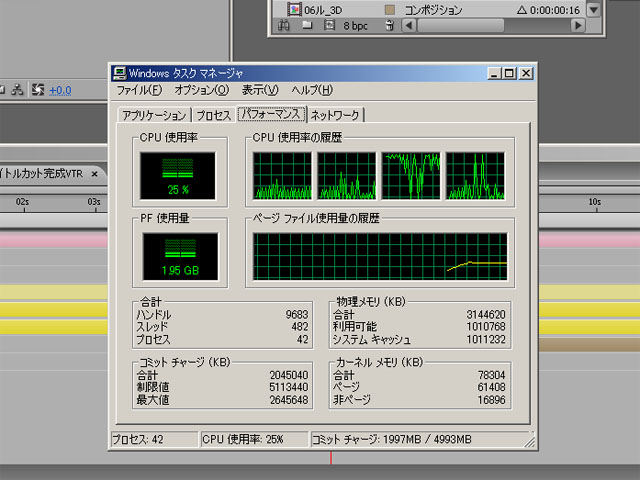
Task: Switch to the ネットワーク tab
Action: [x=335, y=116]
